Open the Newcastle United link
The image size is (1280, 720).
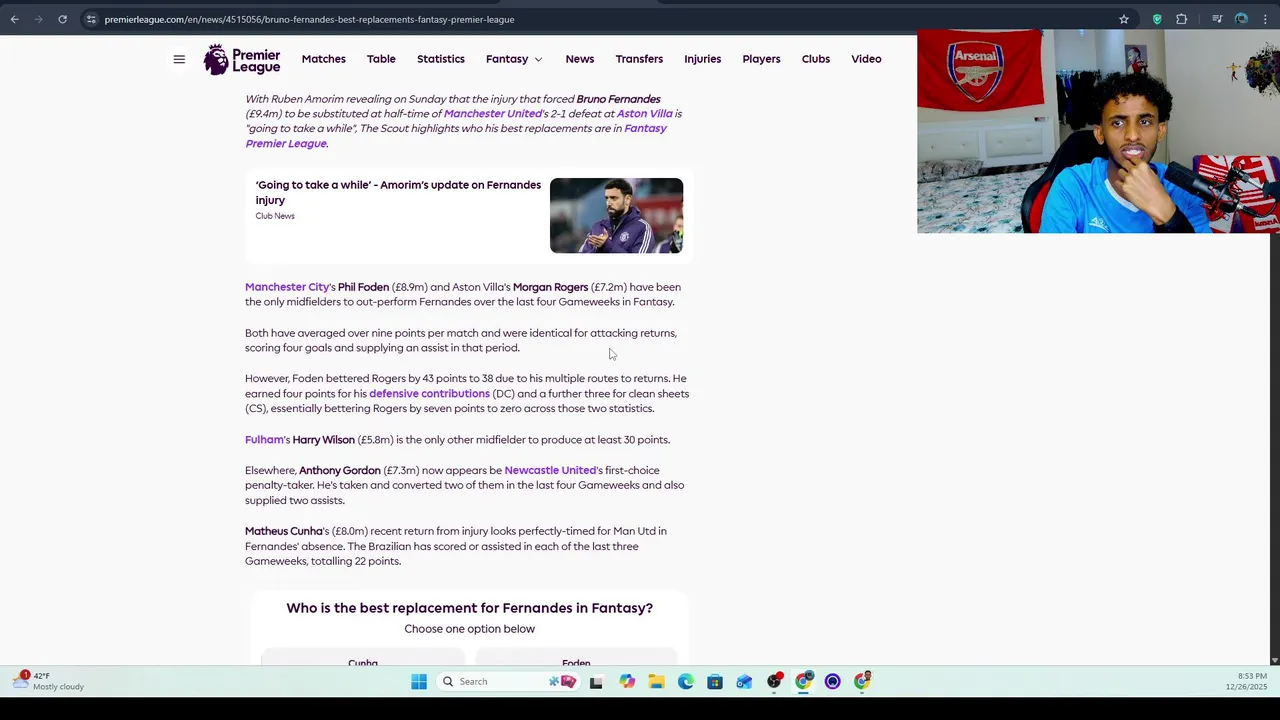550,470
